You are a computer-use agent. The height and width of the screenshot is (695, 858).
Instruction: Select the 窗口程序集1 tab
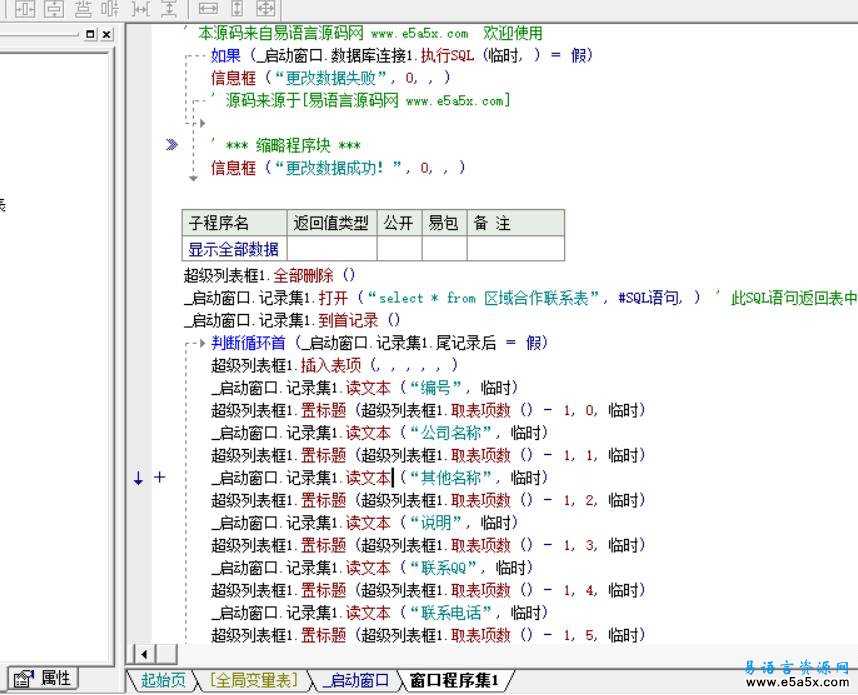point(454,680)
